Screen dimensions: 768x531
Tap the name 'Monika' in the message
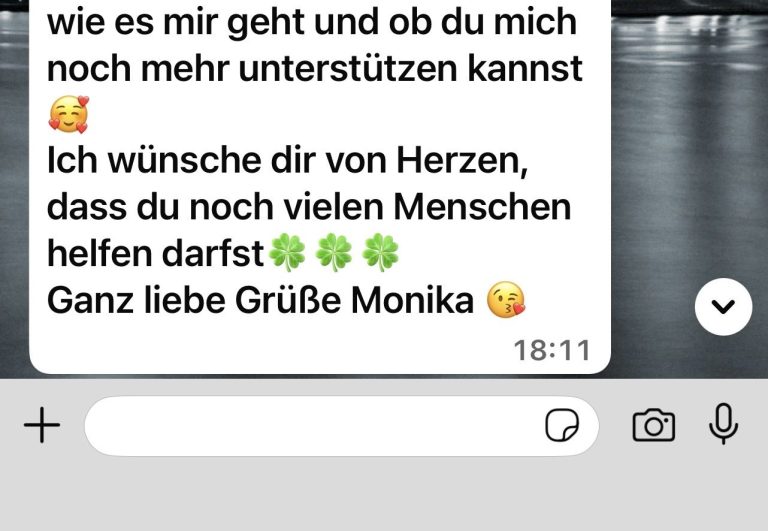pyautogui.click(x=412, y=300)
